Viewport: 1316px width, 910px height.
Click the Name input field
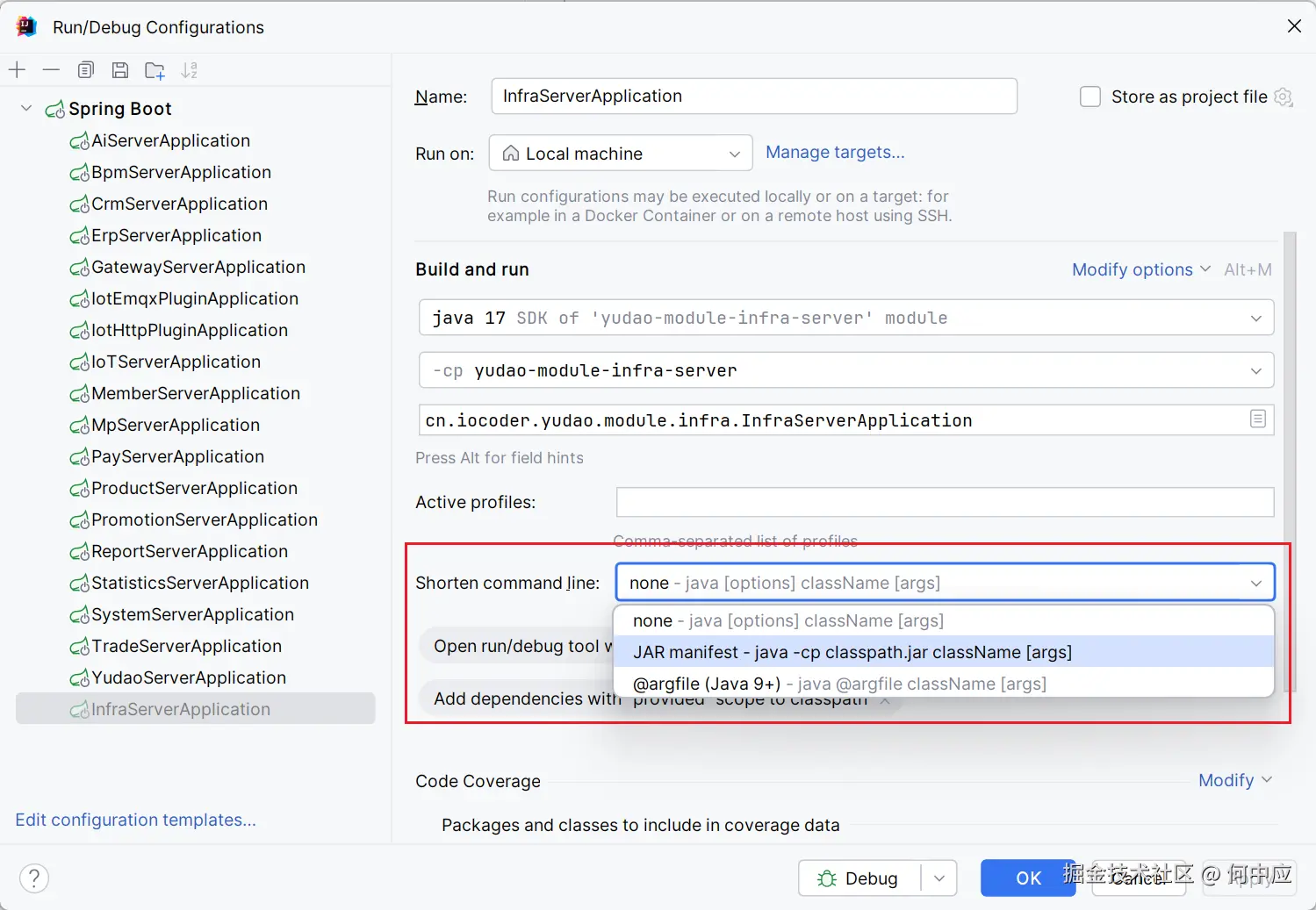[x=754, y=96]
